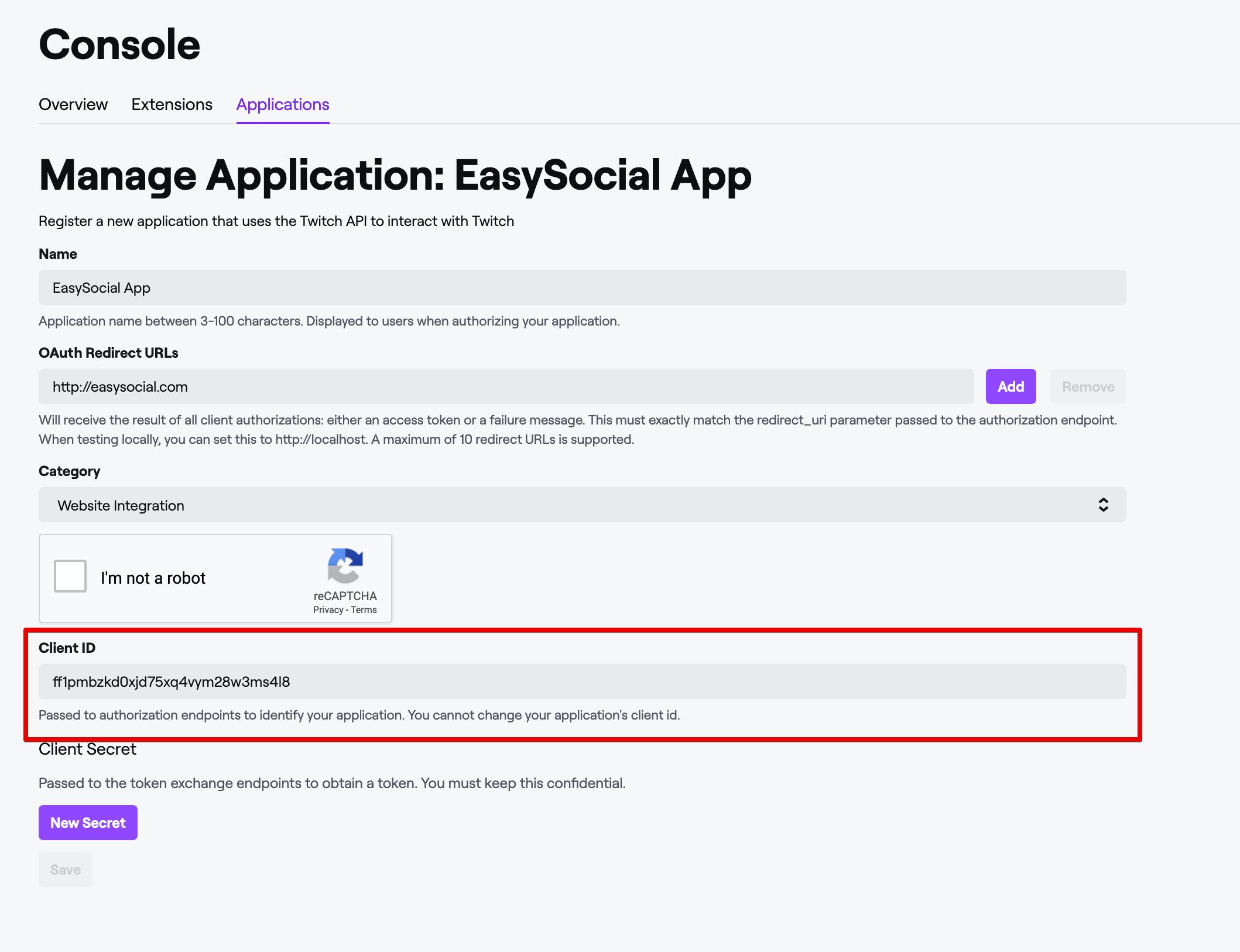Click the 'Passed to authorization endpoints' description

point(359,715)
